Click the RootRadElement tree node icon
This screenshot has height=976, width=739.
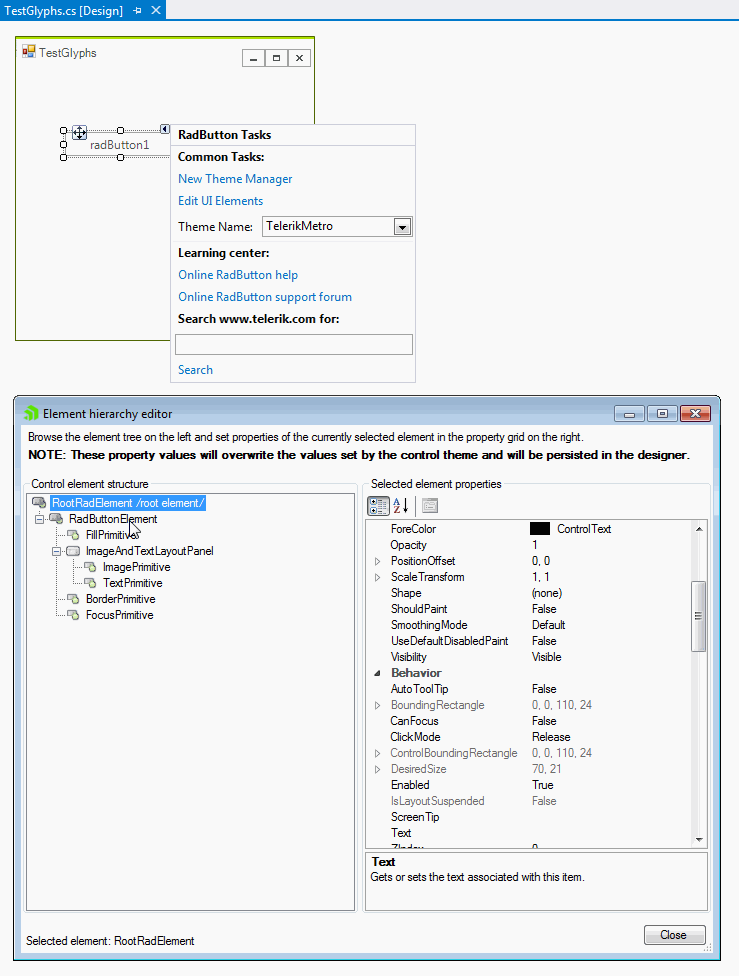coord(39,502)
